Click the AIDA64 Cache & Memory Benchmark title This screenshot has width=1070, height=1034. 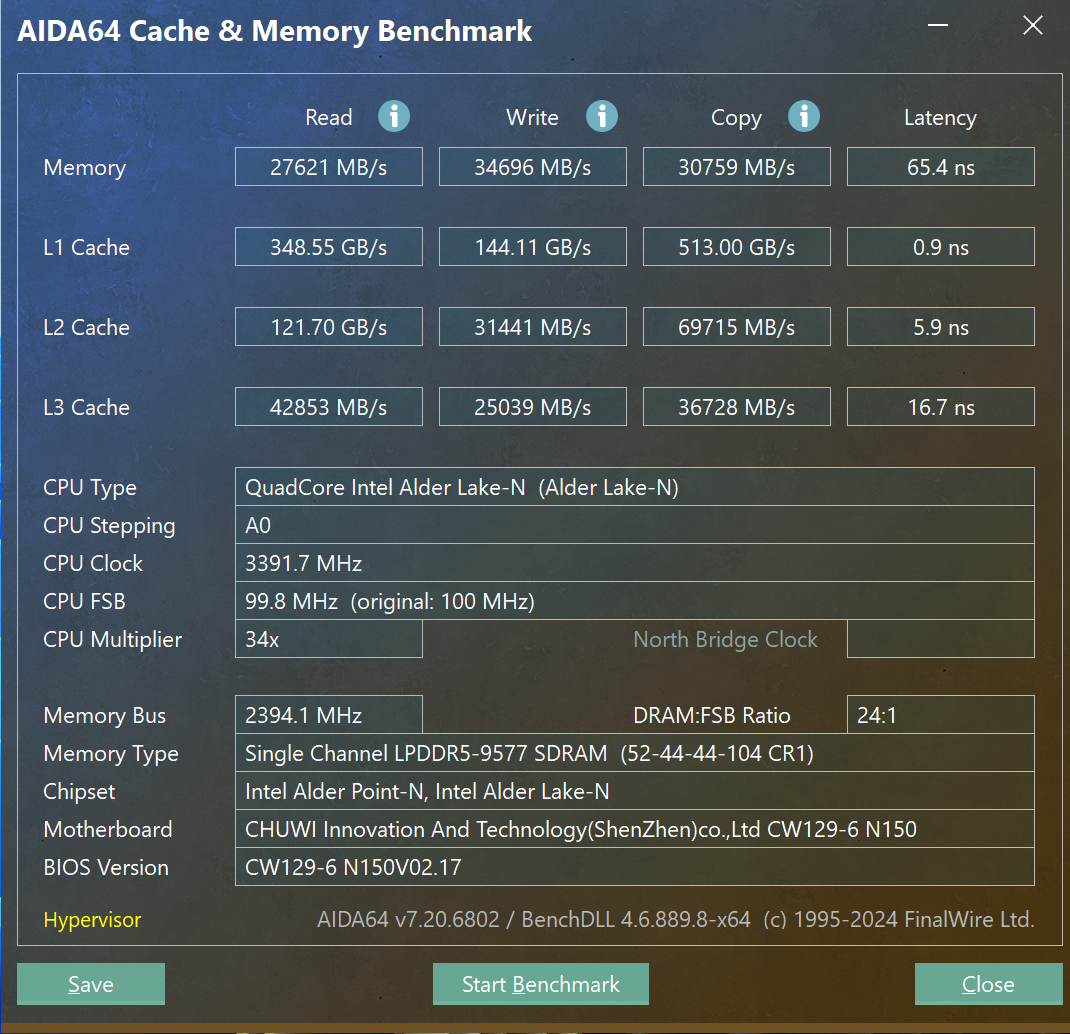274,31
